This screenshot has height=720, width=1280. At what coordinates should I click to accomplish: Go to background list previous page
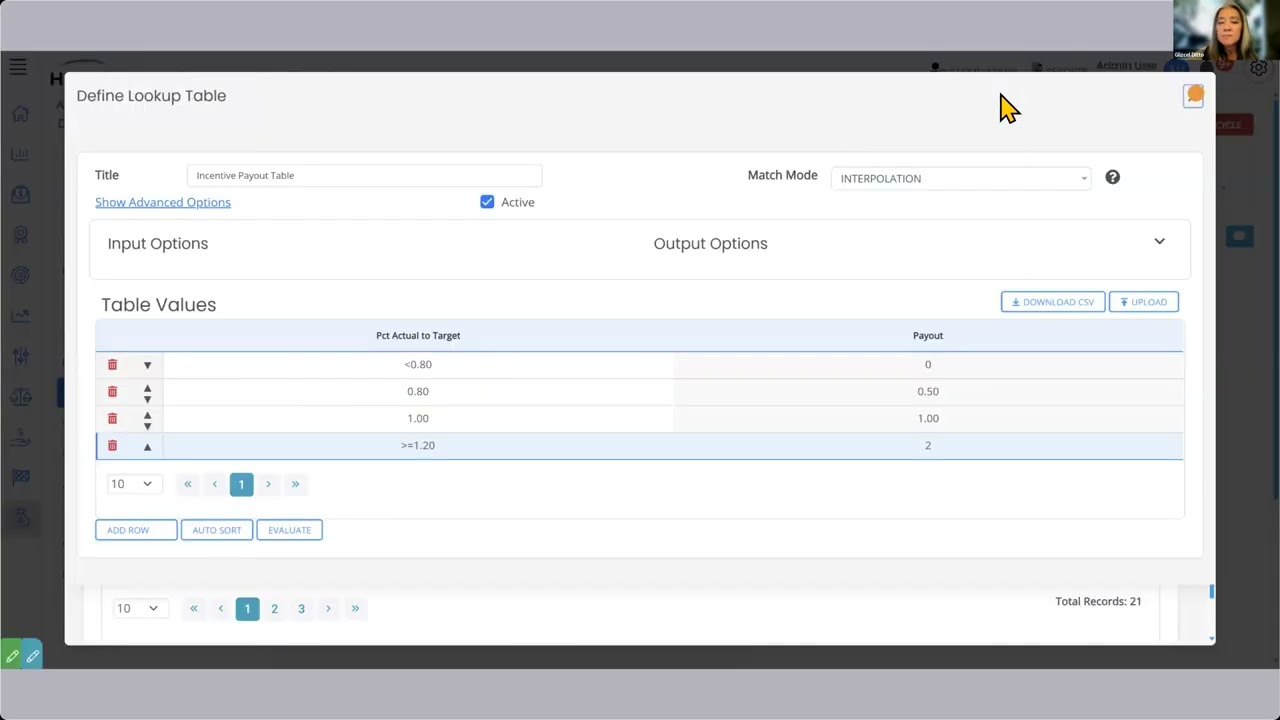click(221, 608)
